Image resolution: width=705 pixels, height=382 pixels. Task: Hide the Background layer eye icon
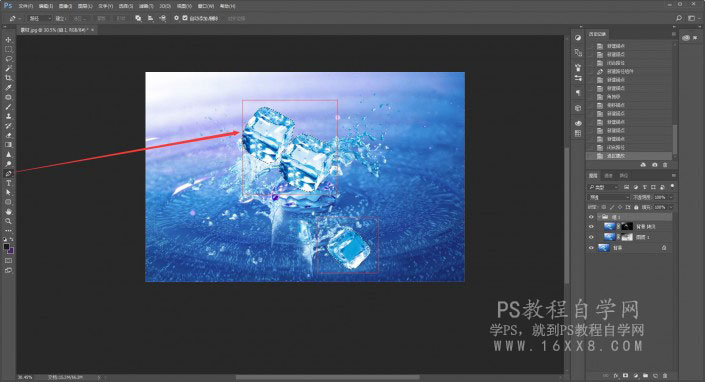point(591,248)
